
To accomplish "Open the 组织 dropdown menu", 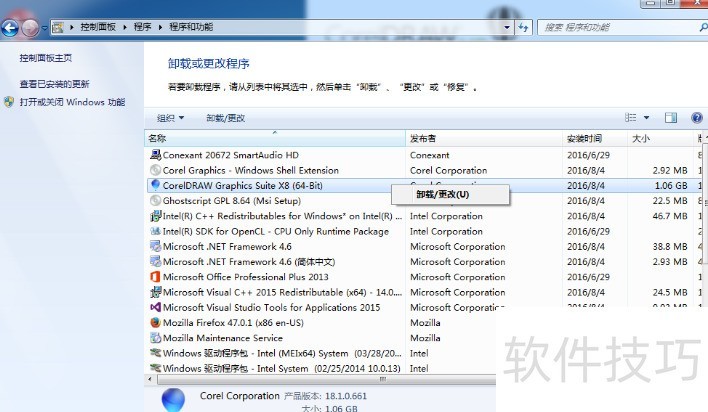I will (170, 118).
